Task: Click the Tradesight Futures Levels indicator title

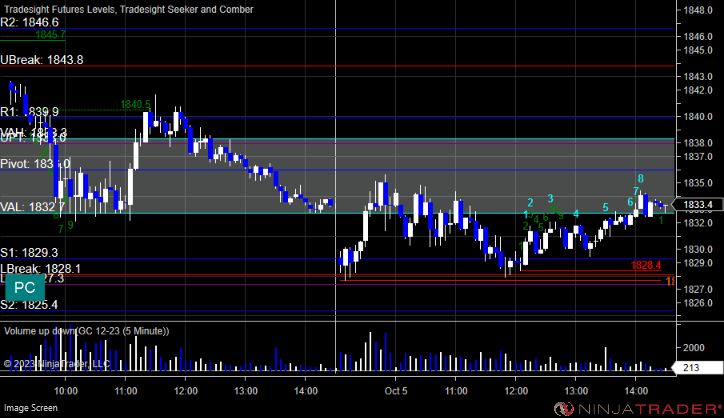Action: [129, 9]
